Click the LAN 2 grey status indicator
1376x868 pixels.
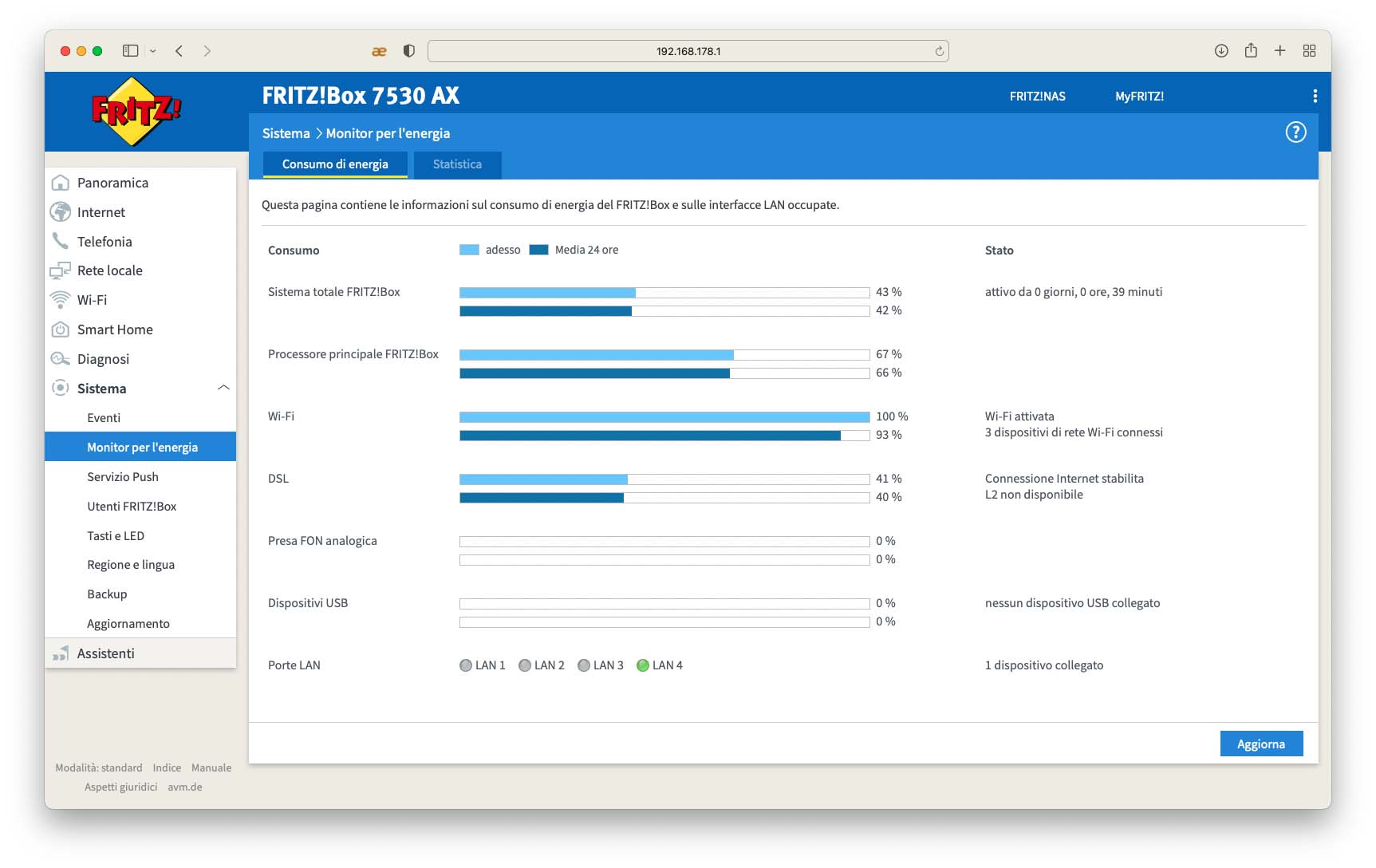(x=525, y=665)
